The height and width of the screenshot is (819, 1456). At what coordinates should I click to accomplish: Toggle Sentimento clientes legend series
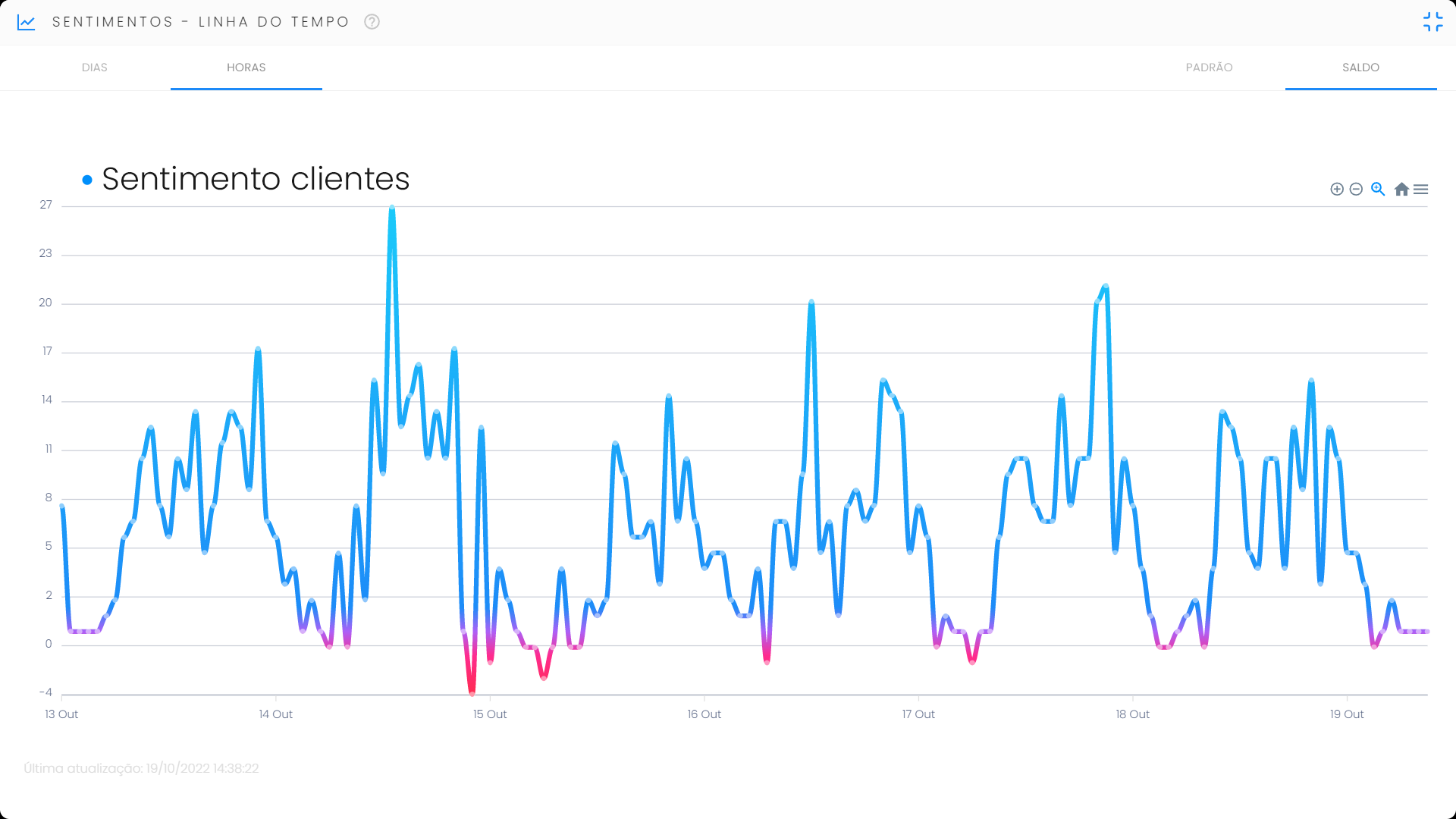256,179
